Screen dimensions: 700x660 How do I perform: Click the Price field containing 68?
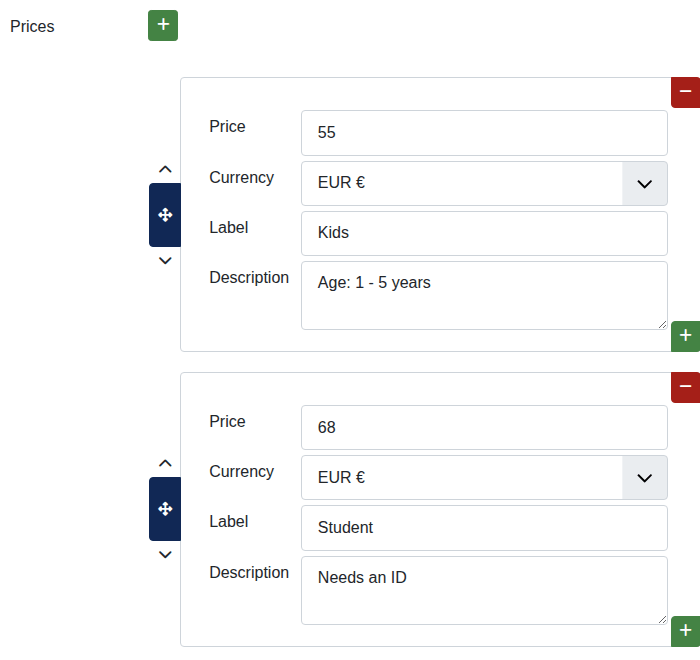pyautogui.click(x=483, y=427)
